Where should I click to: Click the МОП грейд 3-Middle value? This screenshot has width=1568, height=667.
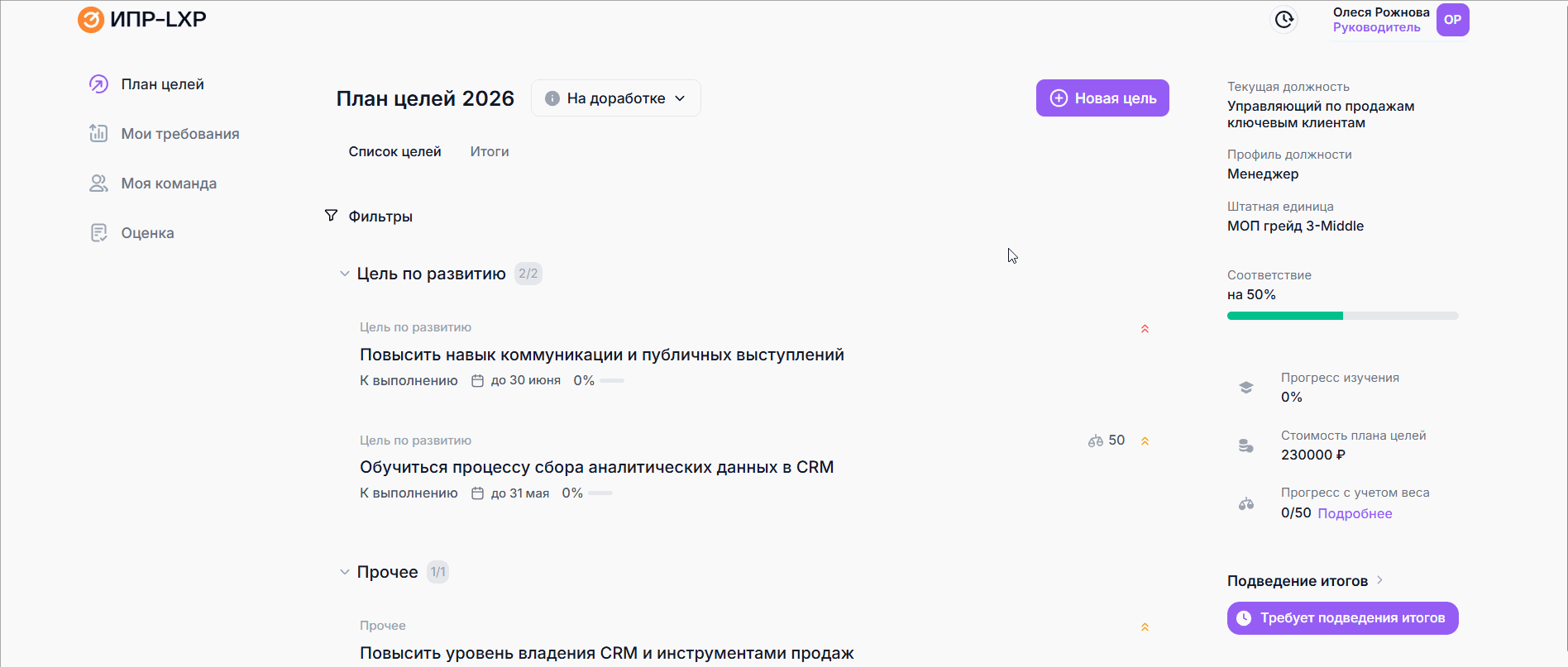[1295, 226]
